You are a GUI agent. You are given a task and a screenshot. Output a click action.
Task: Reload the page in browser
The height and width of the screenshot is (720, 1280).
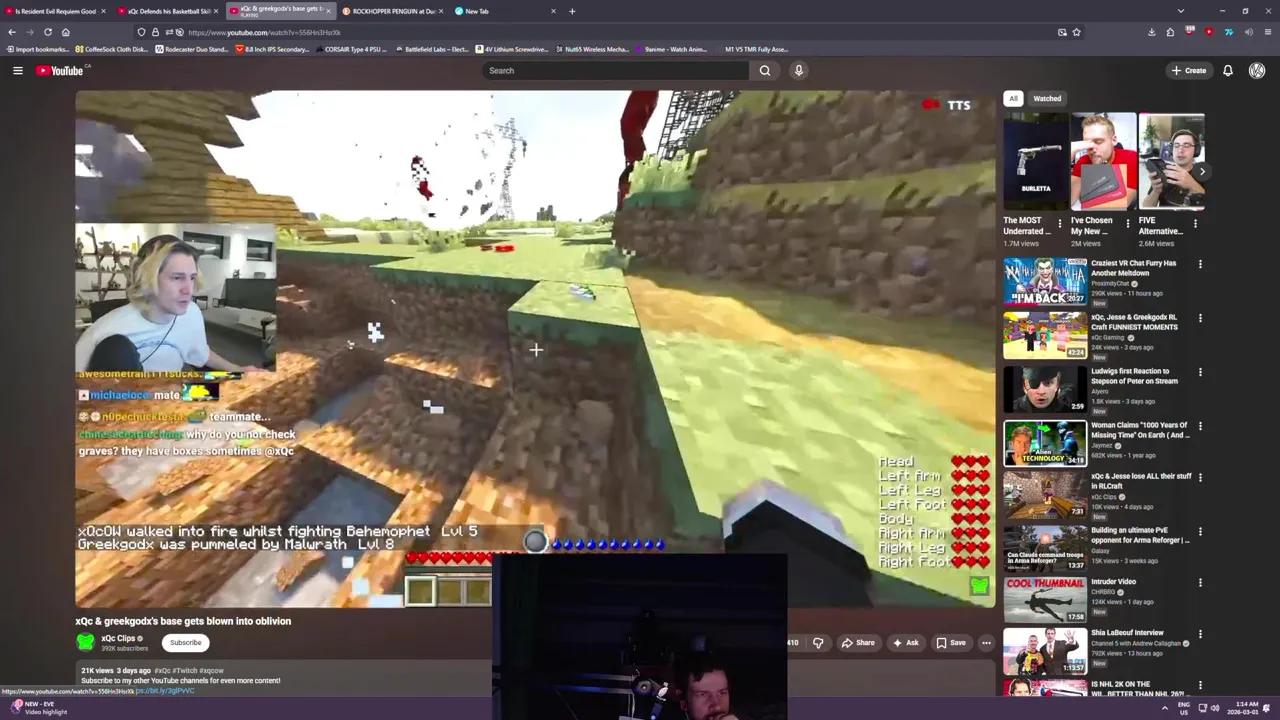pos(47,32)
